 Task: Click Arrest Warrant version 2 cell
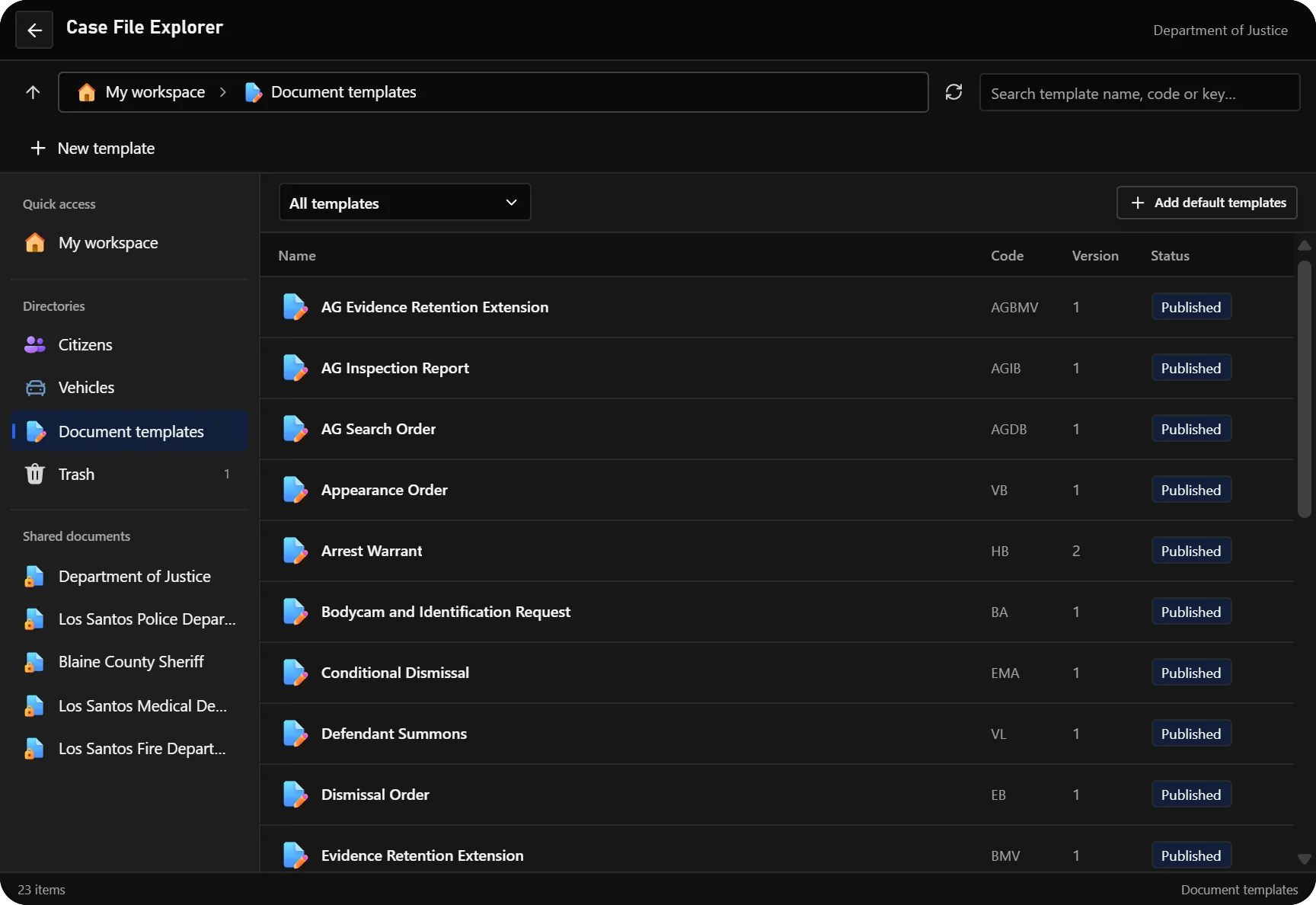[x=1076, y=551]
